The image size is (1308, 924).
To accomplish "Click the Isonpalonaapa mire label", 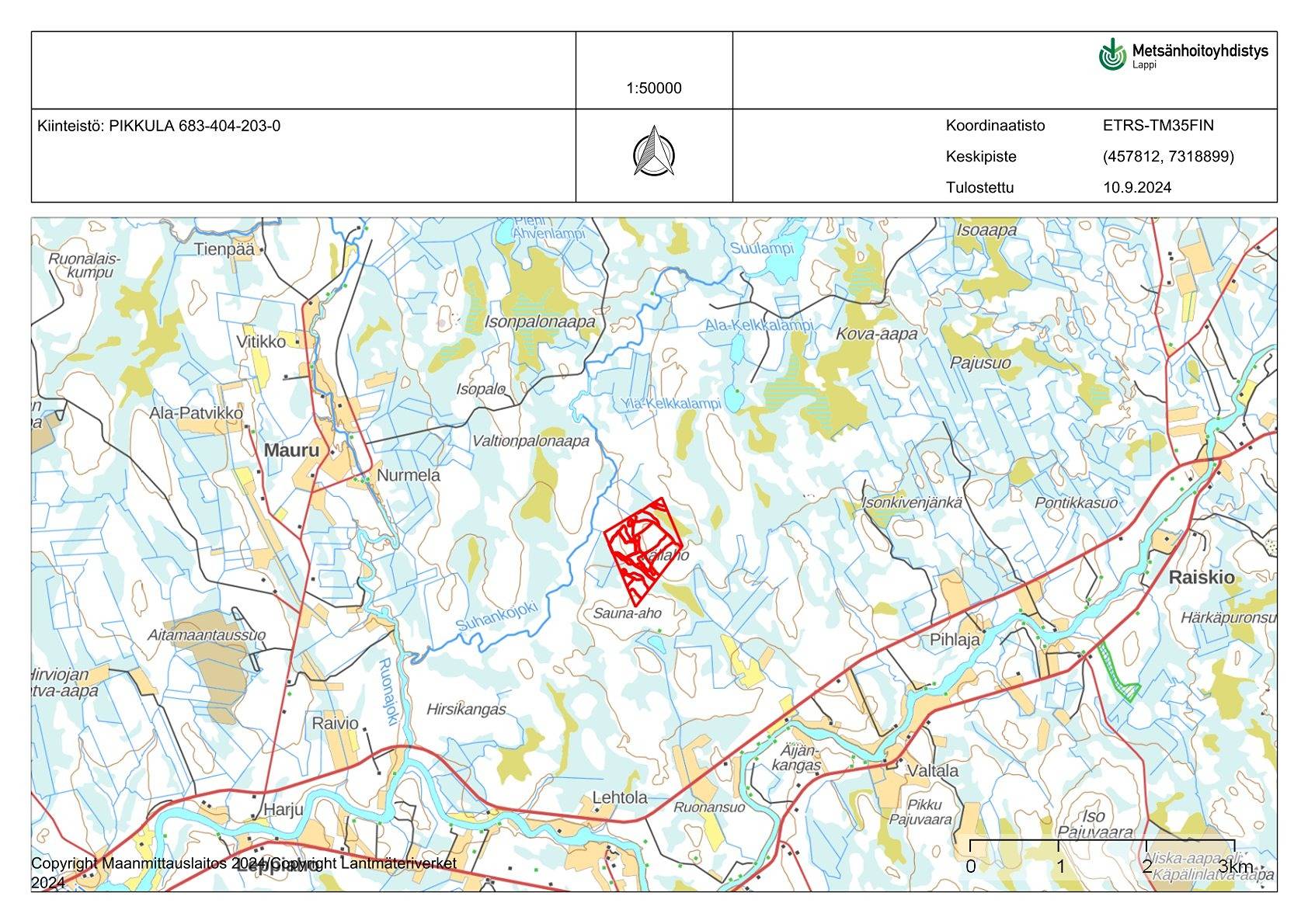I will [x=540, y=321].
